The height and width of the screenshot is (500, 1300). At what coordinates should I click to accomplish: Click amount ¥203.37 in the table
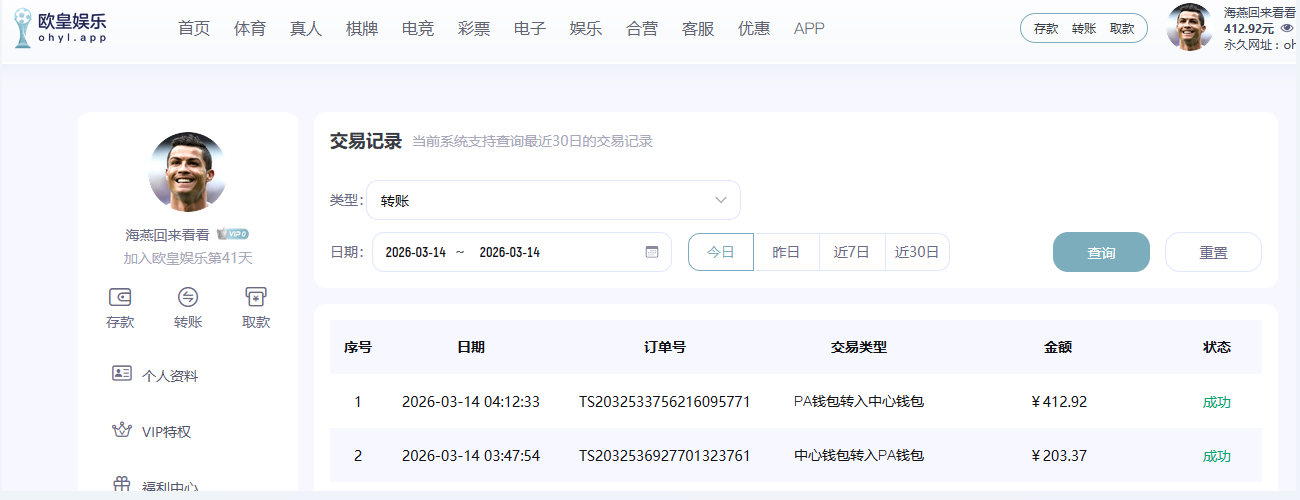point(1058,456)
